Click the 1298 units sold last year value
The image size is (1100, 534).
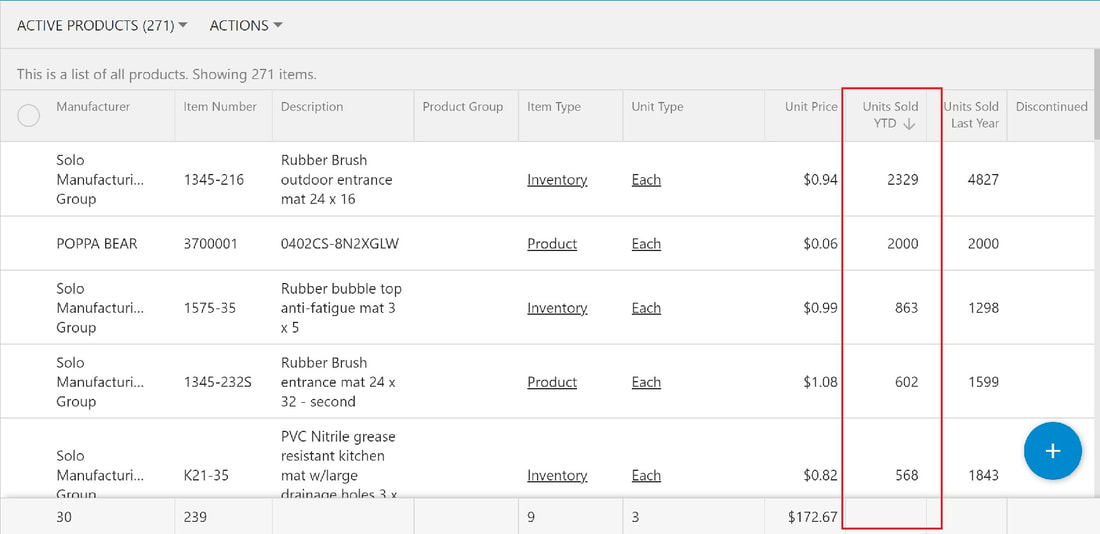pyautogui.click(x=983, y=308)
